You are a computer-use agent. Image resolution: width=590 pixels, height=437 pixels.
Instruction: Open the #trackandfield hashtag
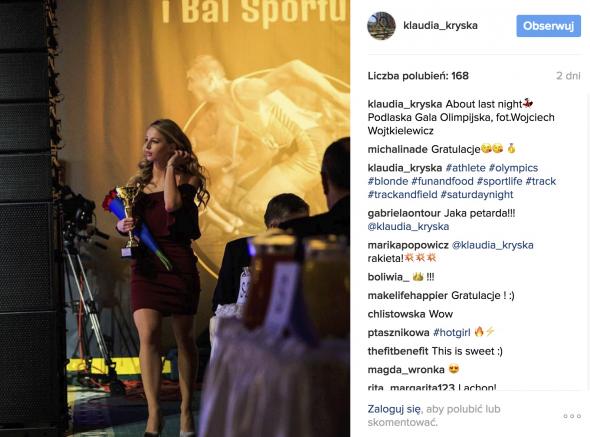tap(402, 195)
